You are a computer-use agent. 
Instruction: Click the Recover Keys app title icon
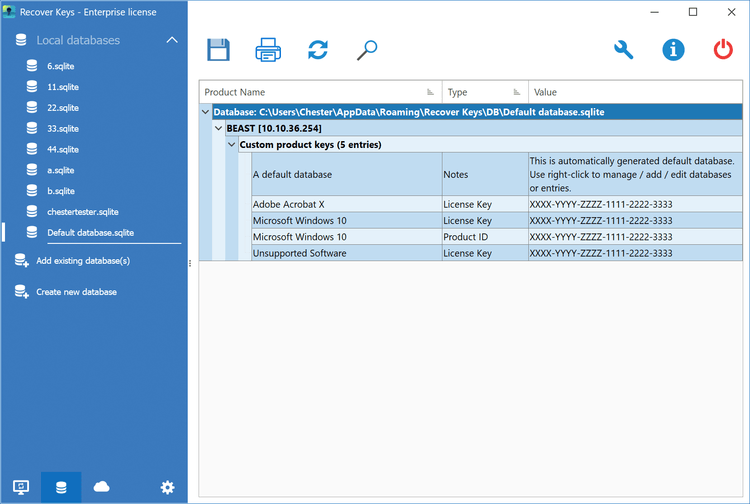click(x=9, y=11)
